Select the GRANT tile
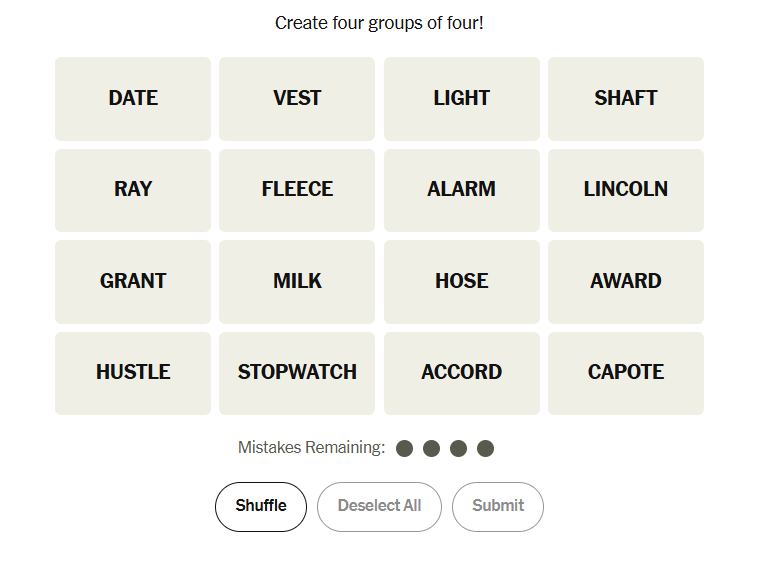 click(x=133, y=281)
